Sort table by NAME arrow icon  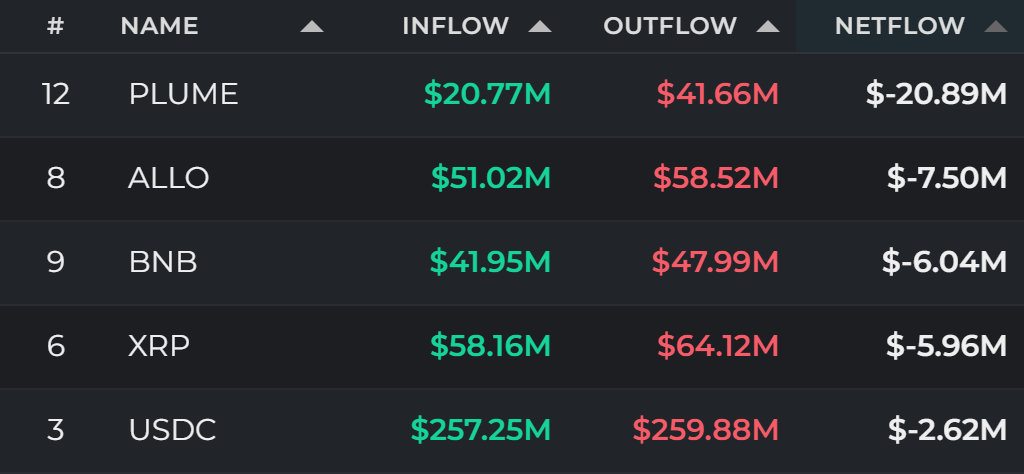coord(312,27)
